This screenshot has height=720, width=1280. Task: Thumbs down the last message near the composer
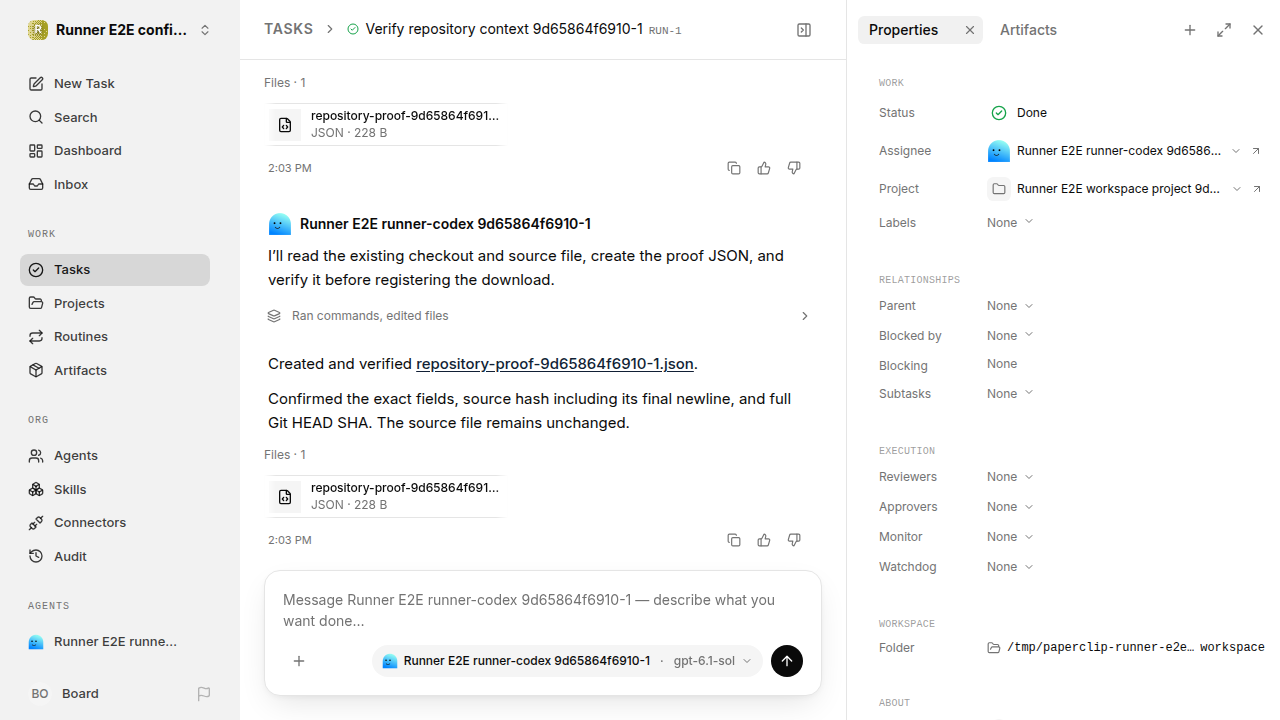pyautogui.click(x=794, y=540)
